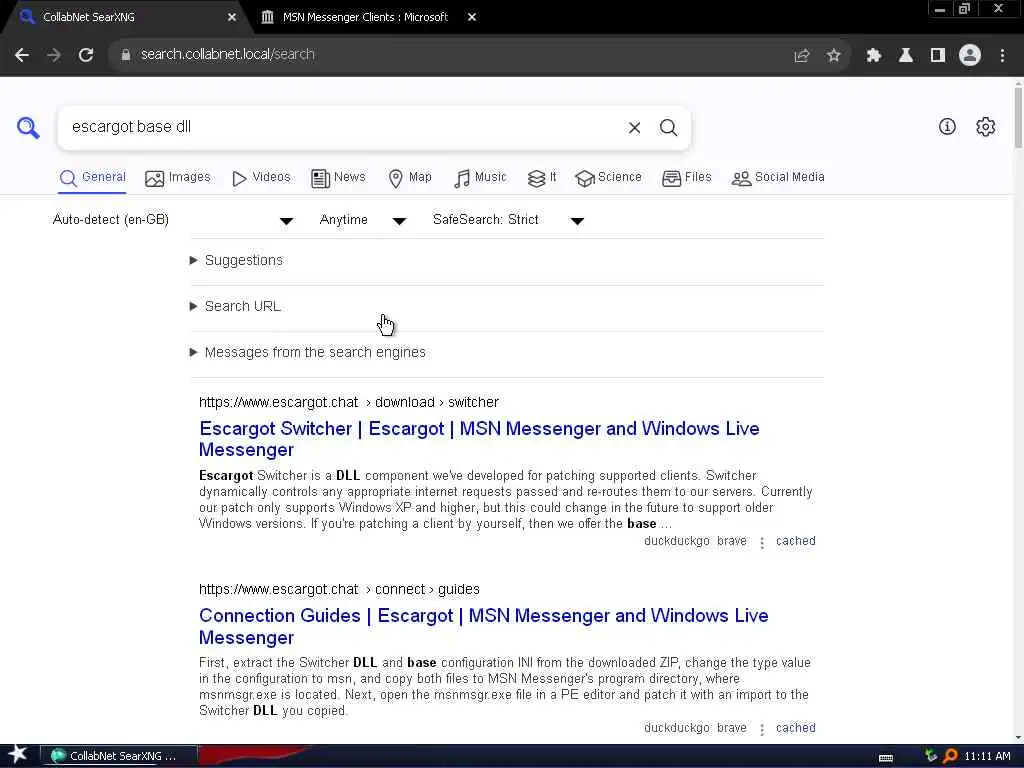Click the browser forward arrow
Image resolution: width=1024 pixels, height=768 pixels.
[x=54, y=55]
